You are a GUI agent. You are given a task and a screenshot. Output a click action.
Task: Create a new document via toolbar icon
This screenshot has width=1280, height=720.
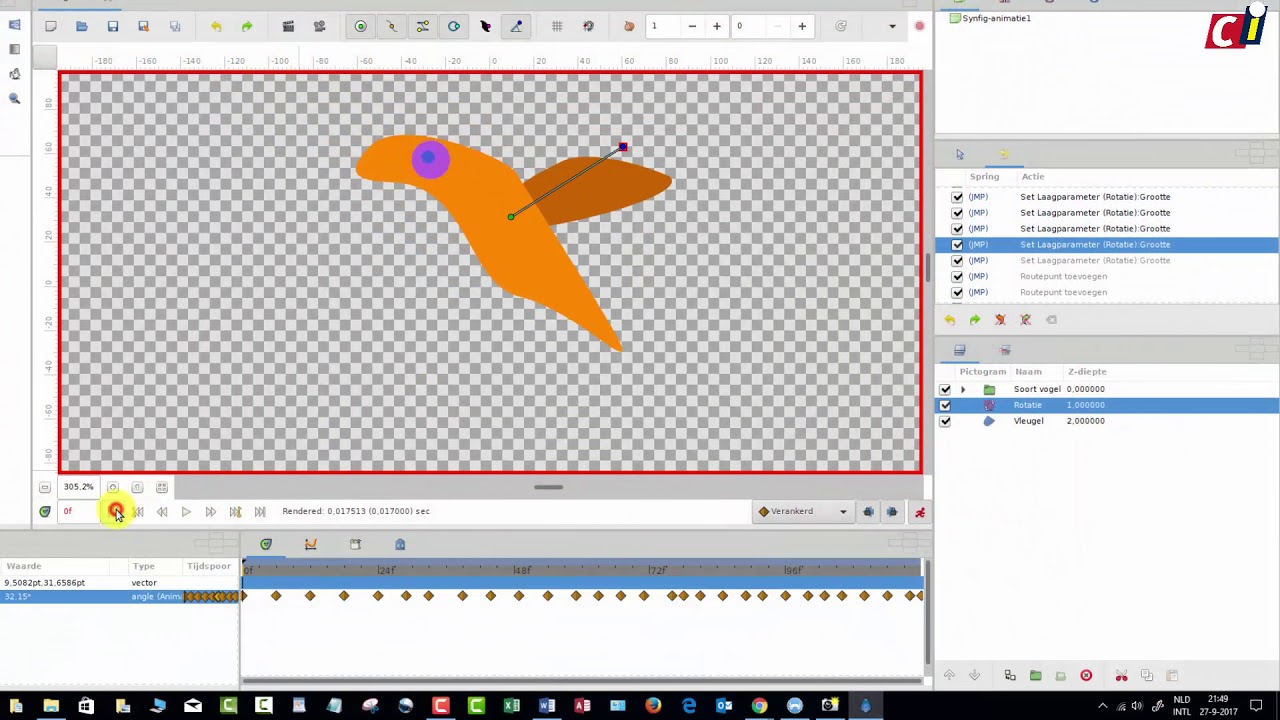tap(51, 26)
